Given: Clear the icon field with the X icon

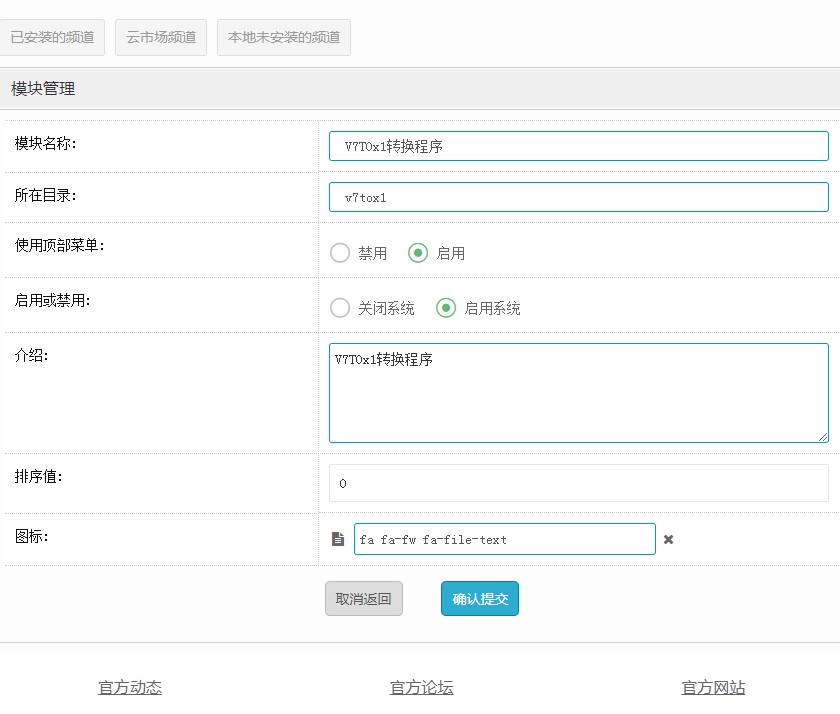Looking at the screenshot, I should (x=669, y=539).
